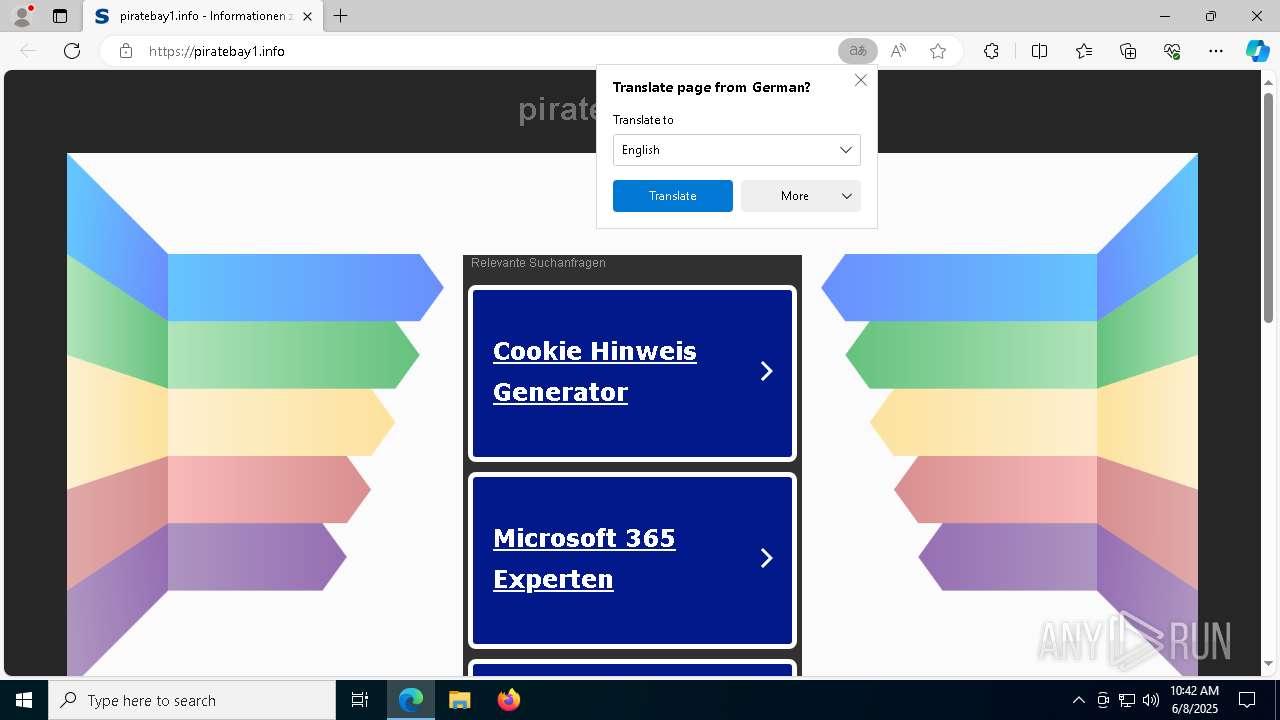Click the address bar URL

point(217,51)
